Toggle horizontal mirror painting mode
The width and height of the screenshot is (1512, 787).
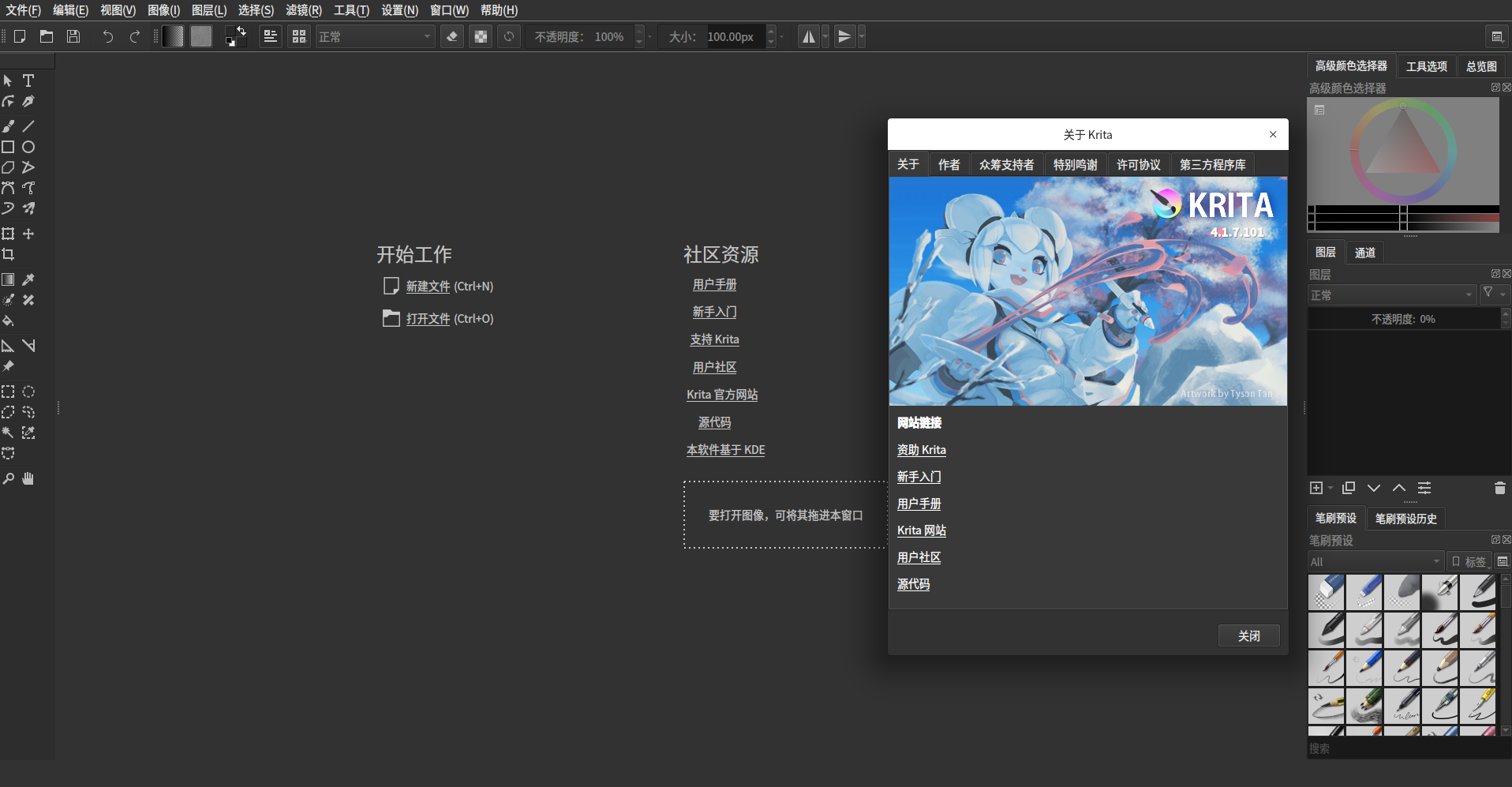[x=809, y=36]
